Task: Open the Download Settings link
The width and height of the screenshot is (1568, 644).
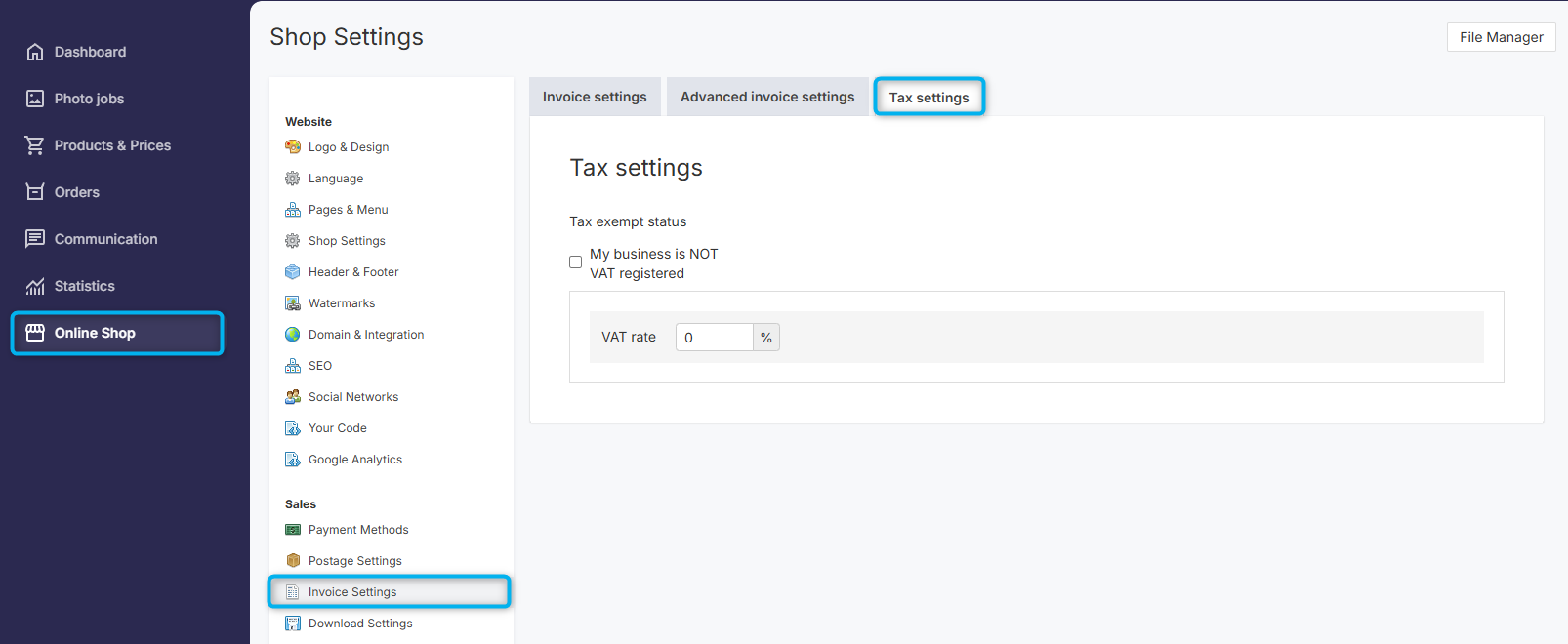Action: coord(360,624)
